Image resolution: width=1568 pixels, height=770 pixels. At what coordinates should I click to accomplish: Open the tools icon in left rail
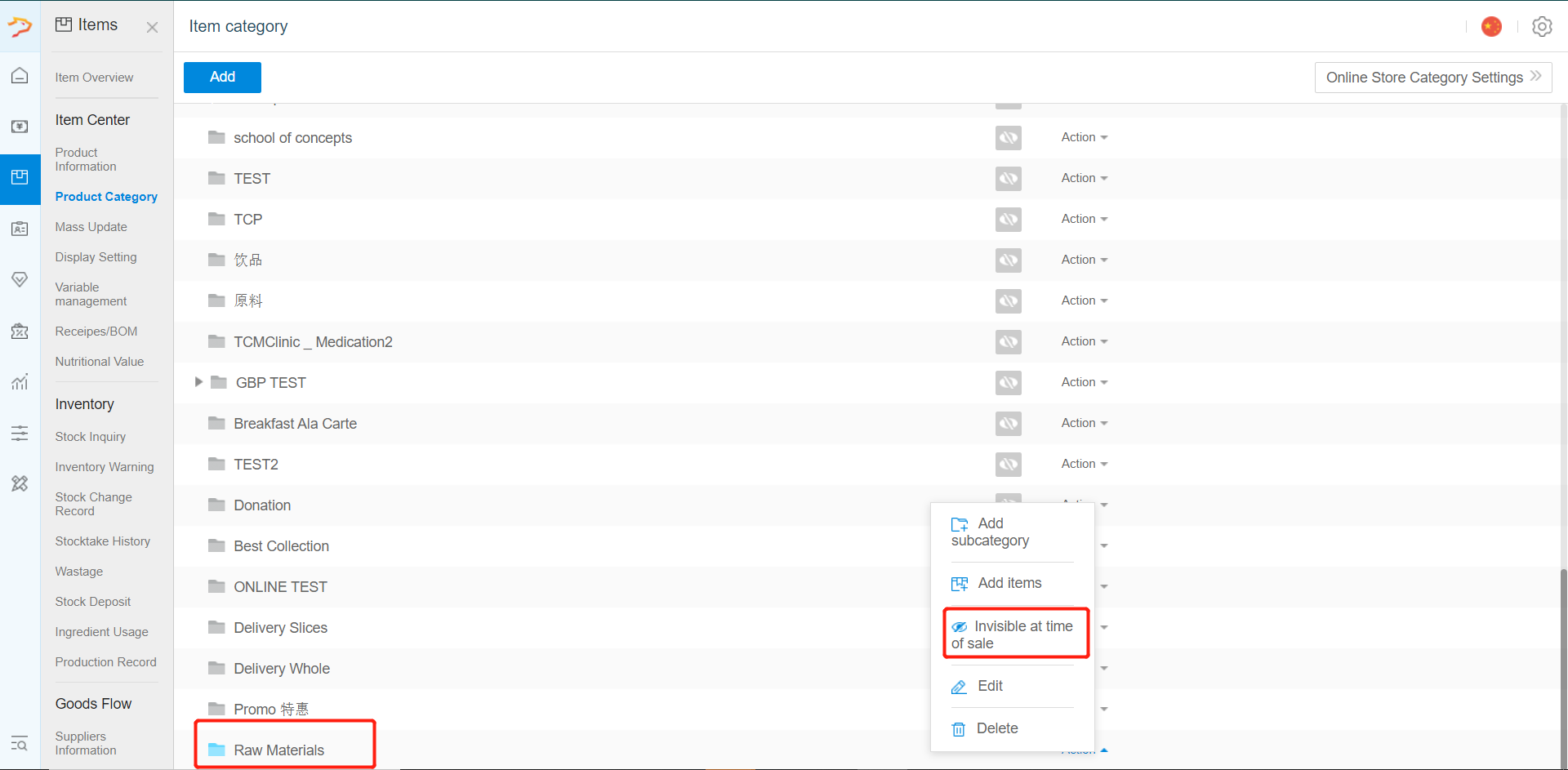pyautogui.click(x=20, y=483)
